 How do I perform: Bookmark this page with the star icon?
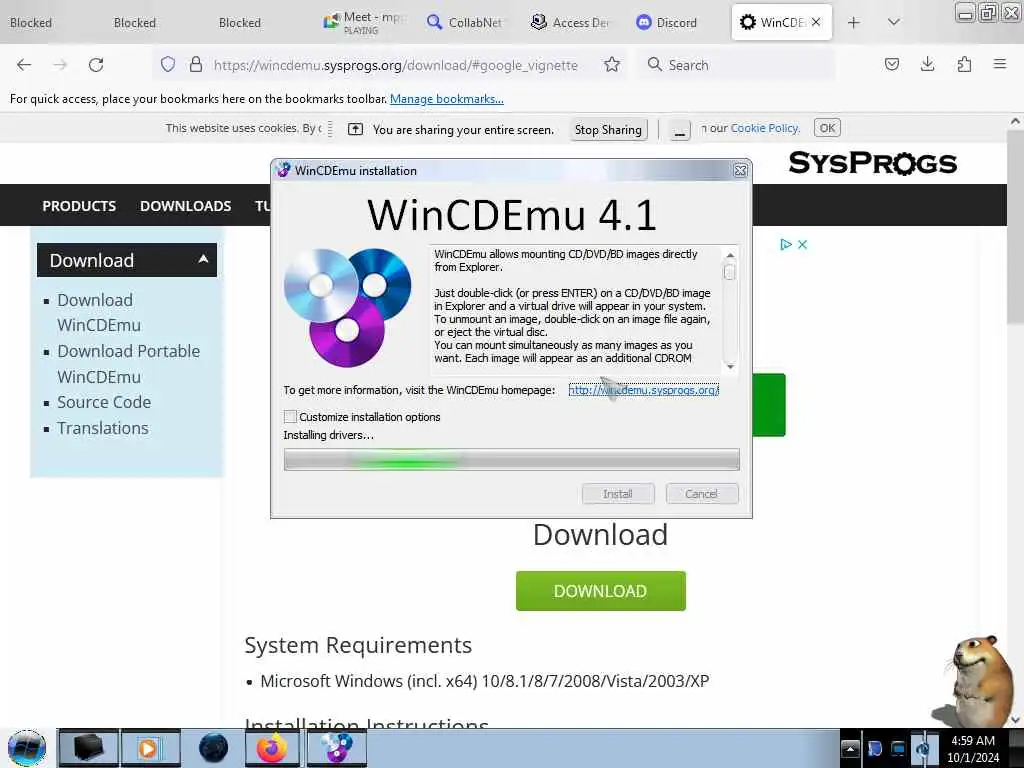[x=611, y=64]
